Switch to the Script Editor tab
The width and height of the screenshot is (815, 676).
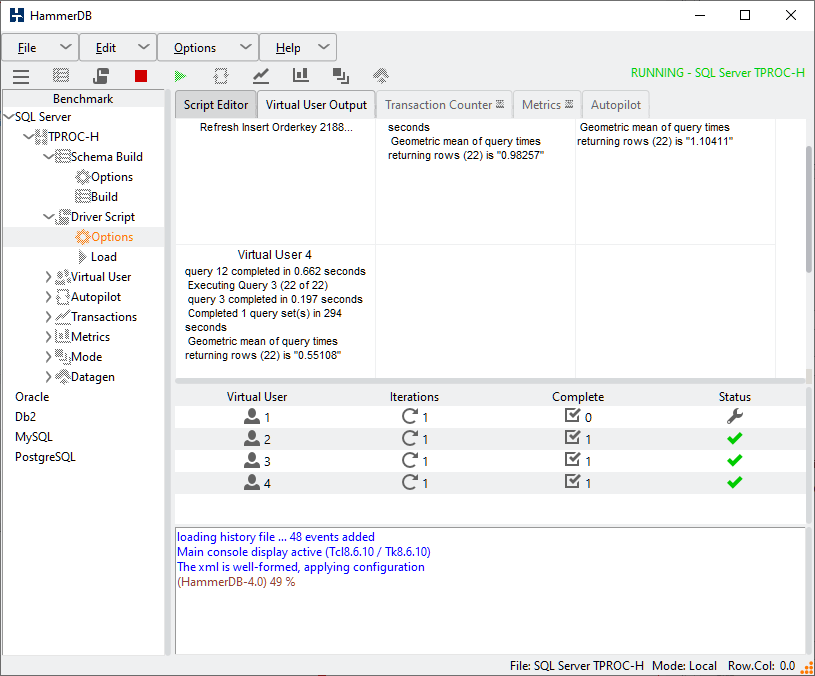(x=216, y=105)
